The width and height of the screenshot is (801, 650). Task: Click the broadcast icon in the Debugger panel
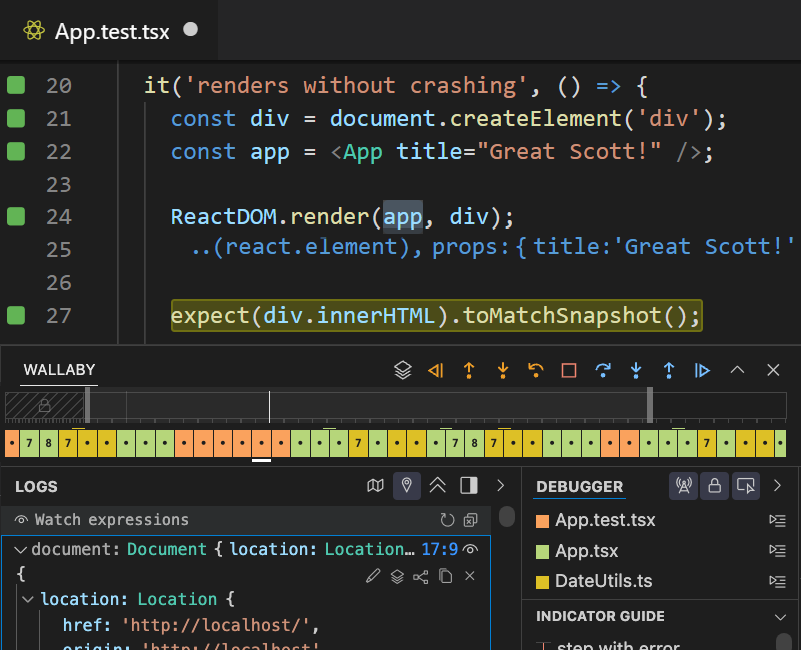[684, 485]
